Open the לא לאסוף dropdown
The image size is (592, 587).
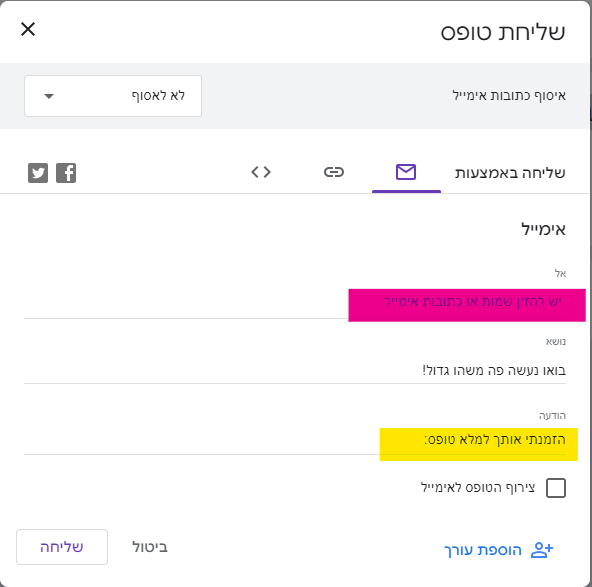click(113, 96)
